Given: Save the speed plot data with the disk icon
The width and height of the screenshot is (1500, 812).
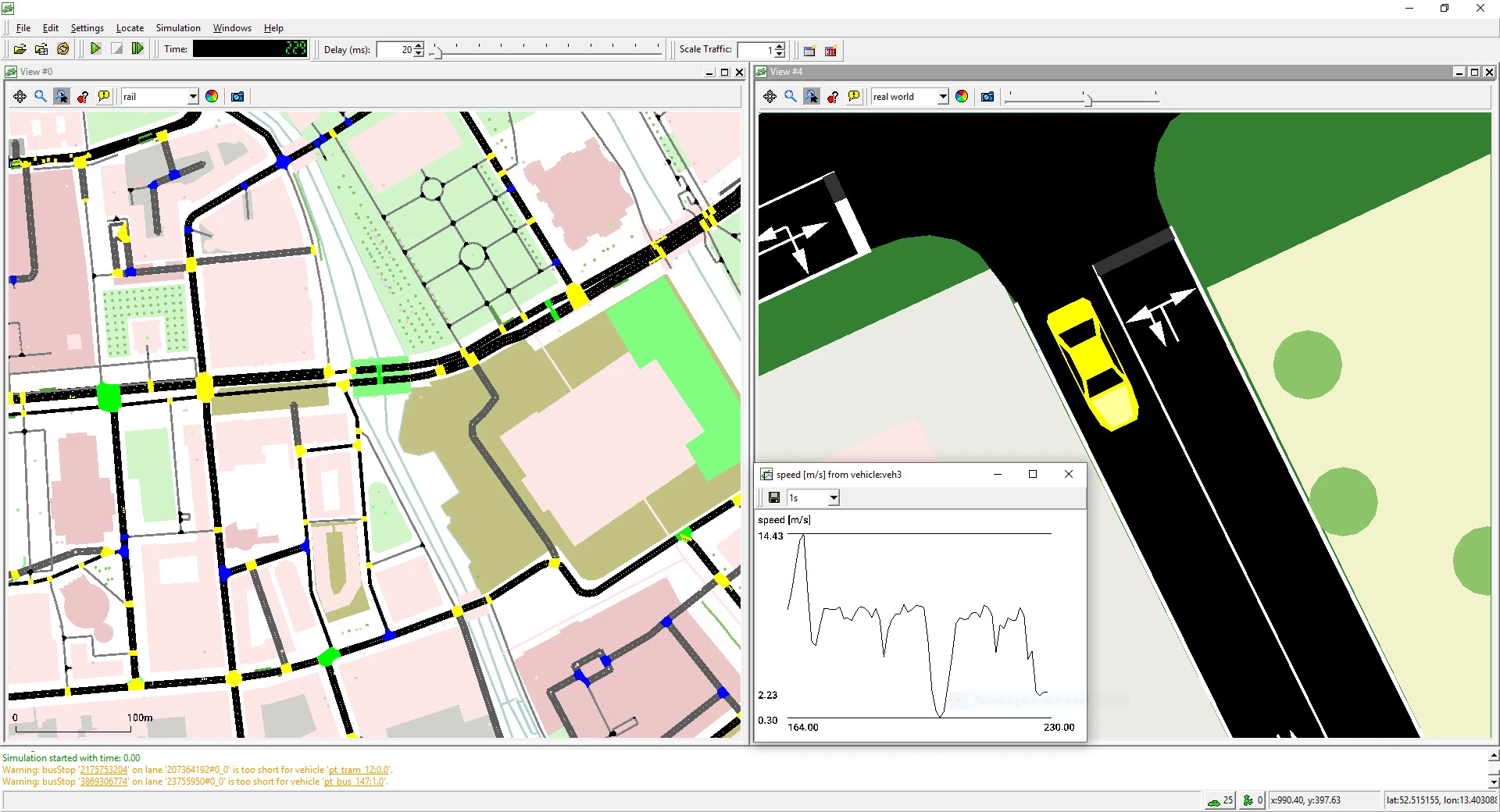Looking at the screenshot, I should click(774, 497).
